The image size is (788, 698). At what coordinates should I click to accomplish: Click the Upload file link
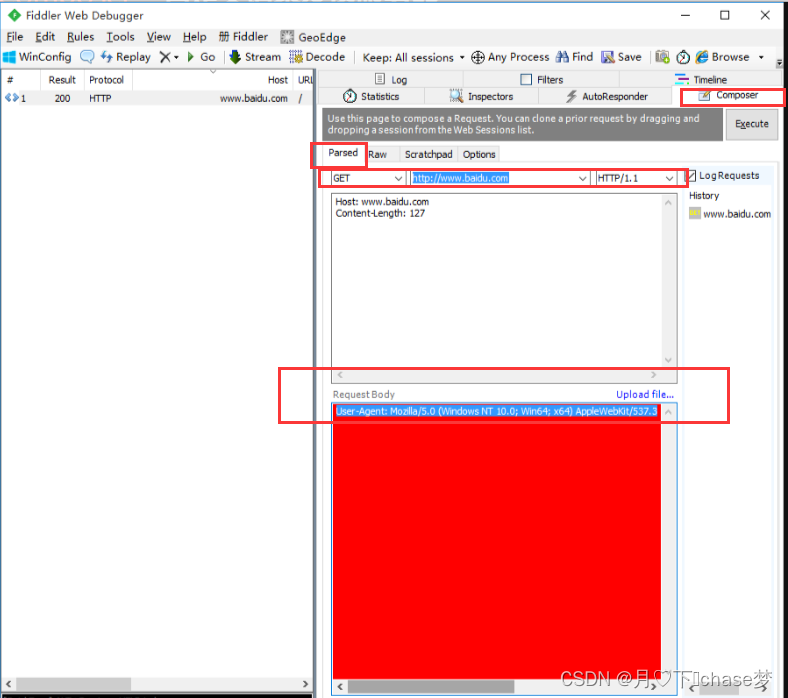[645, 394]
